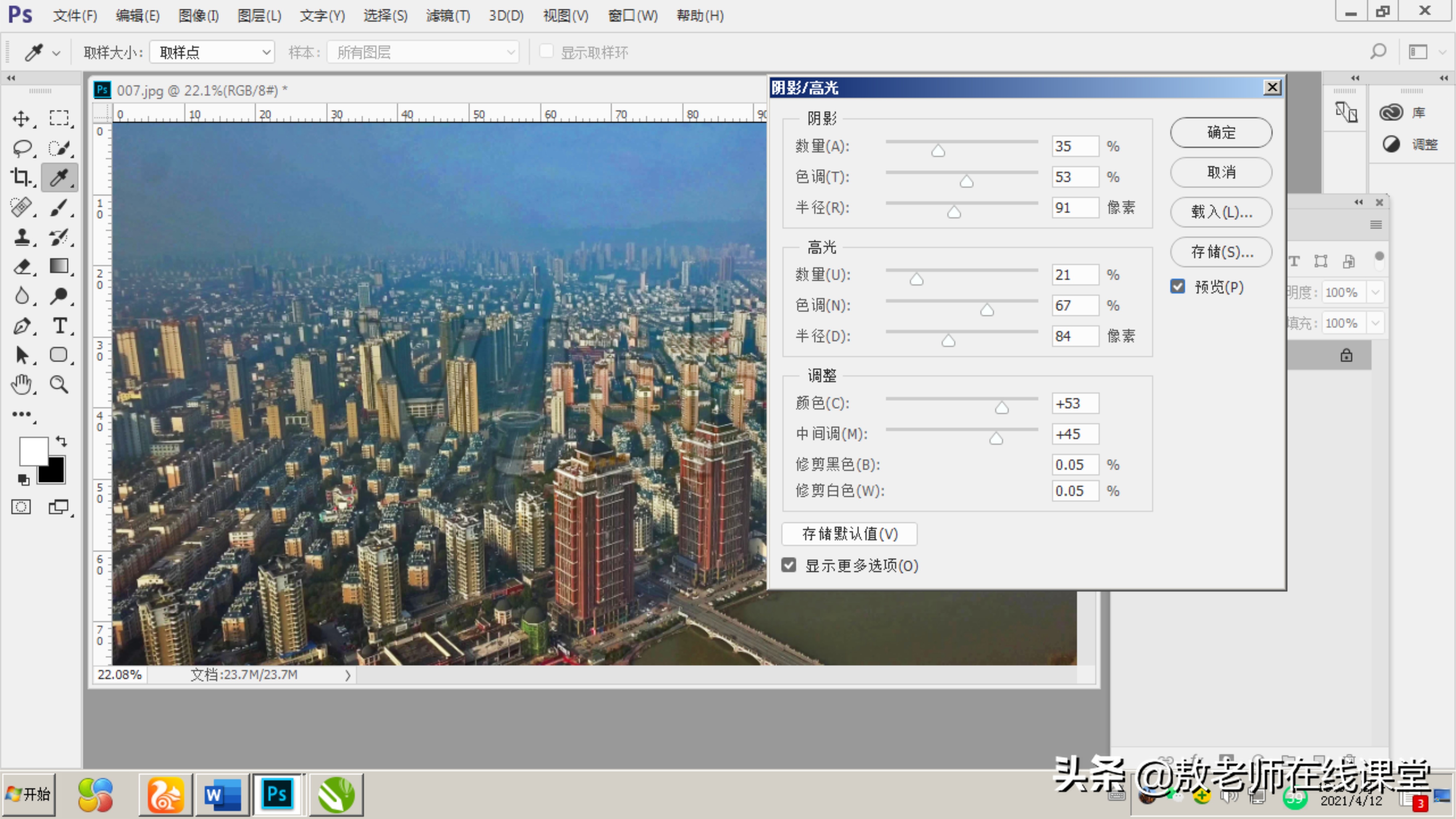Open the Edit menu
This screenshot has height=819, width=1456.
137,15
